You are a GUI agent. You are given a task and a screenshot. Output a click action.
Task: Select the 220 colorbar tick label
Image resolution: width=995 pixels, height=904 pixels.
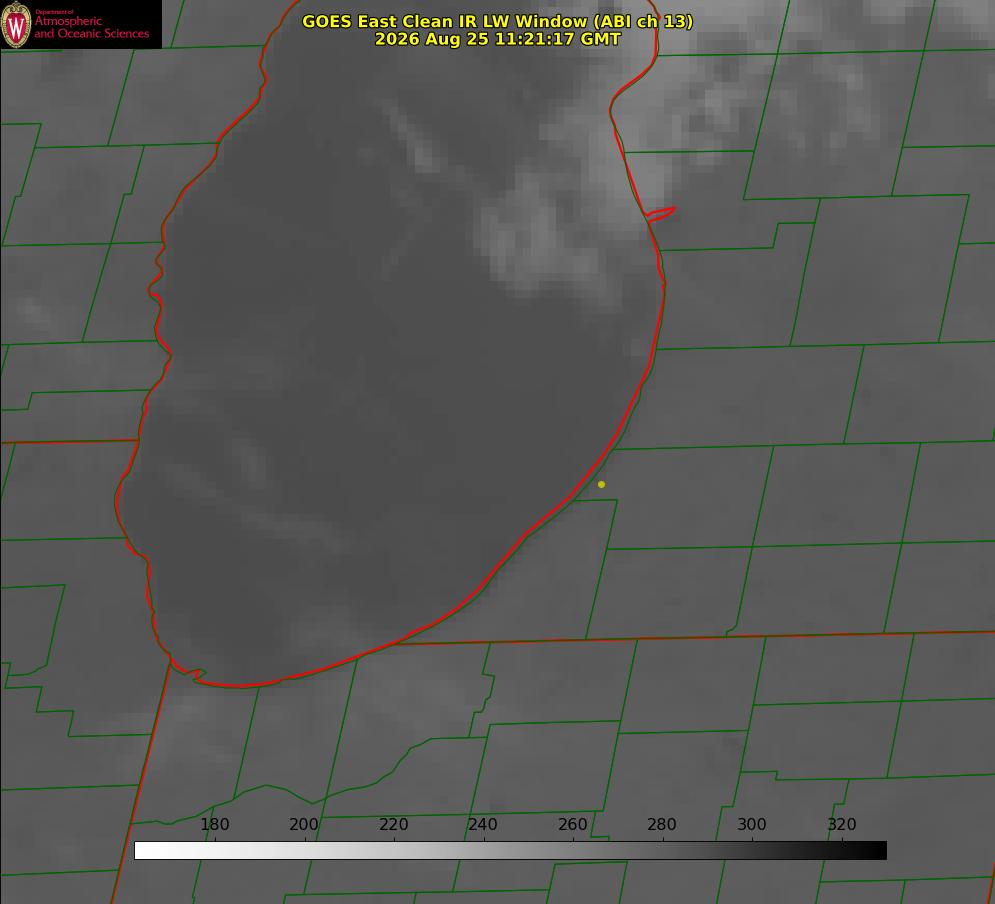point(393,824)
